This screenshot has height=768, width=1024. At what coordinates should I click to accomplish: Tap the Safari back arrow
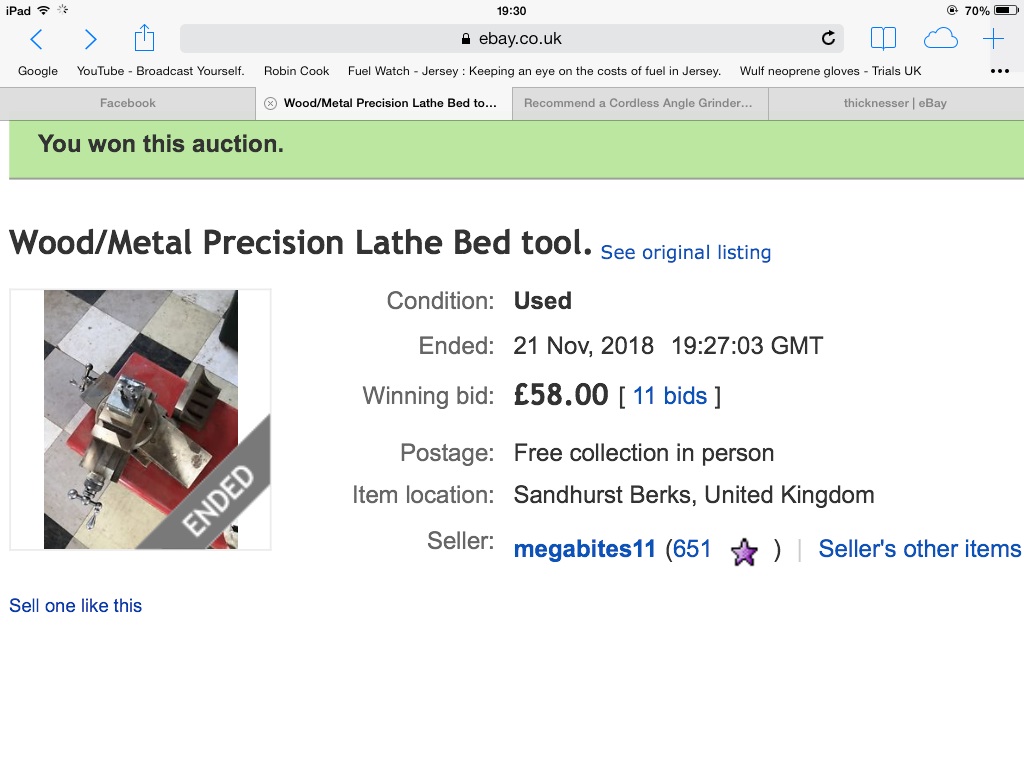[37, 39]
